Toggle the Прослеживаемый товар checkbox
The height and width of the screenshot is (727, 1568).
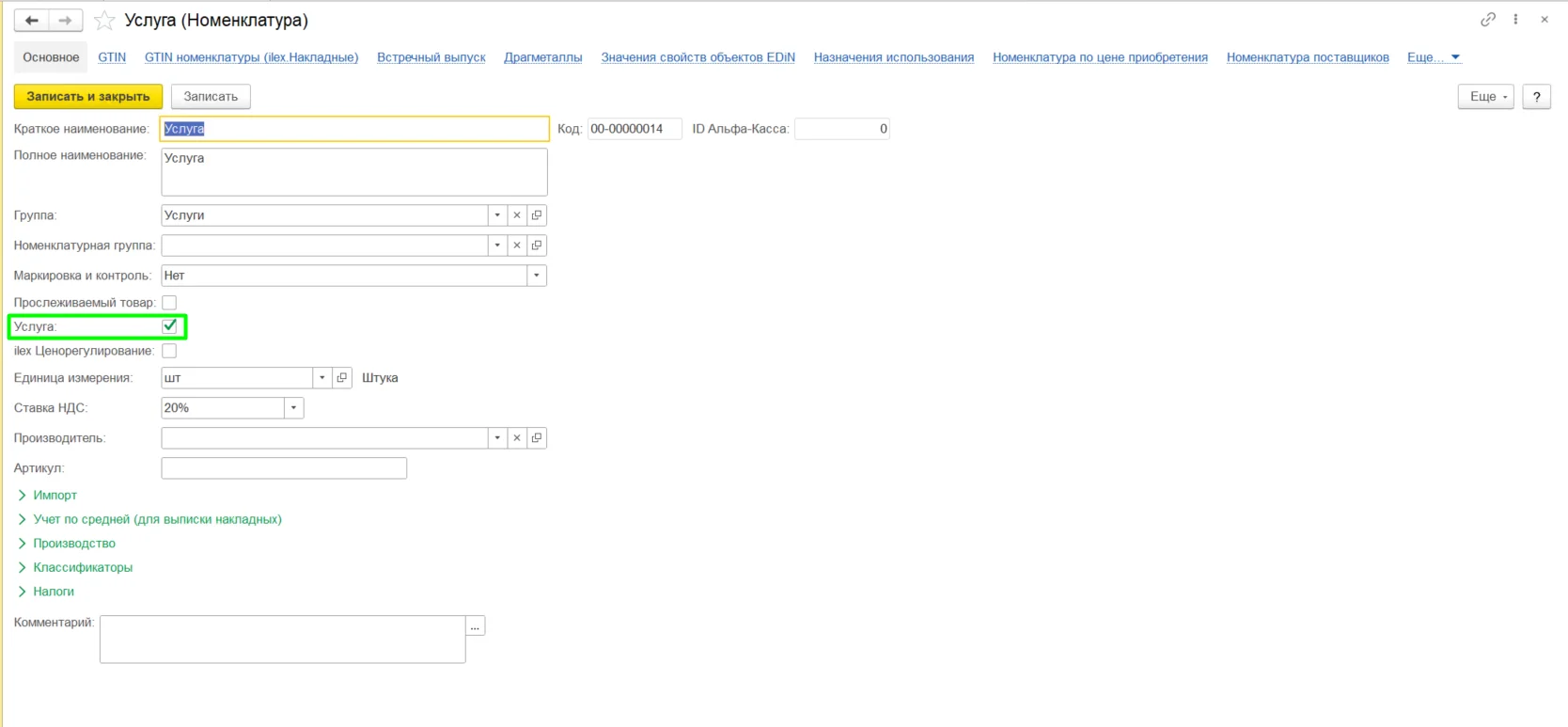point(169,303)
